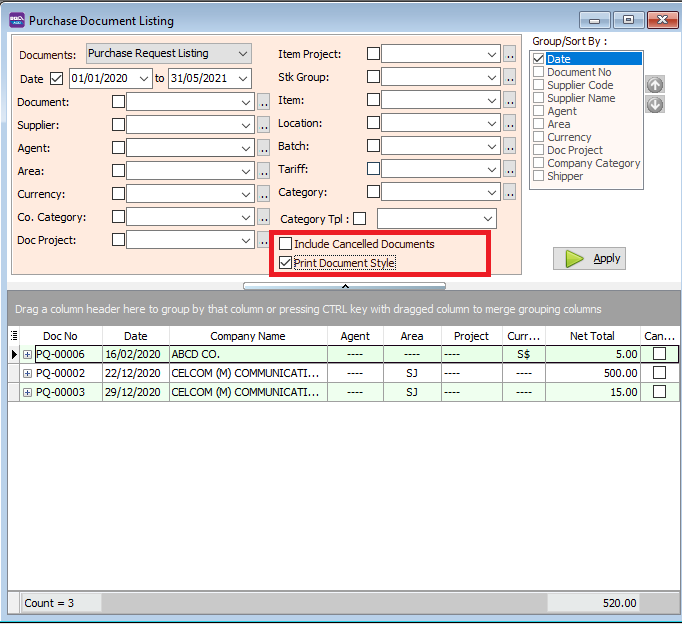
Task: Click the grid column chooser icon
Action: pos(14,336)
